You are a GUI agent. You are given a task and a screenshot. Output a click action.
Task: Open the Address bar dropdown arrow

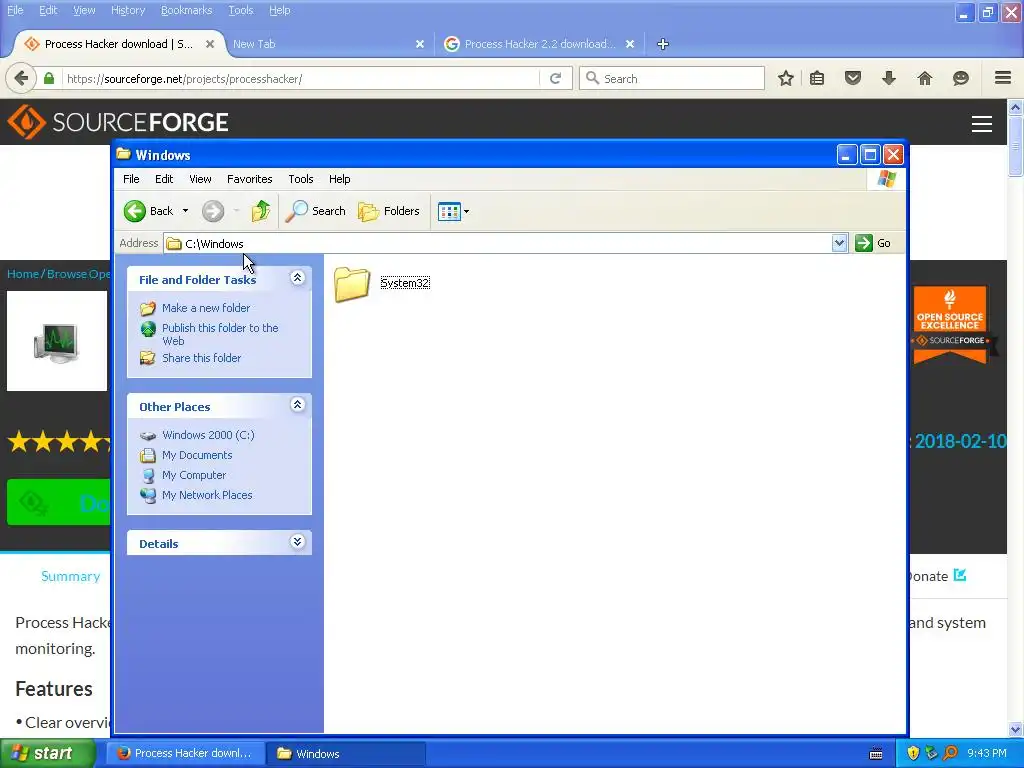coord(839,243)
